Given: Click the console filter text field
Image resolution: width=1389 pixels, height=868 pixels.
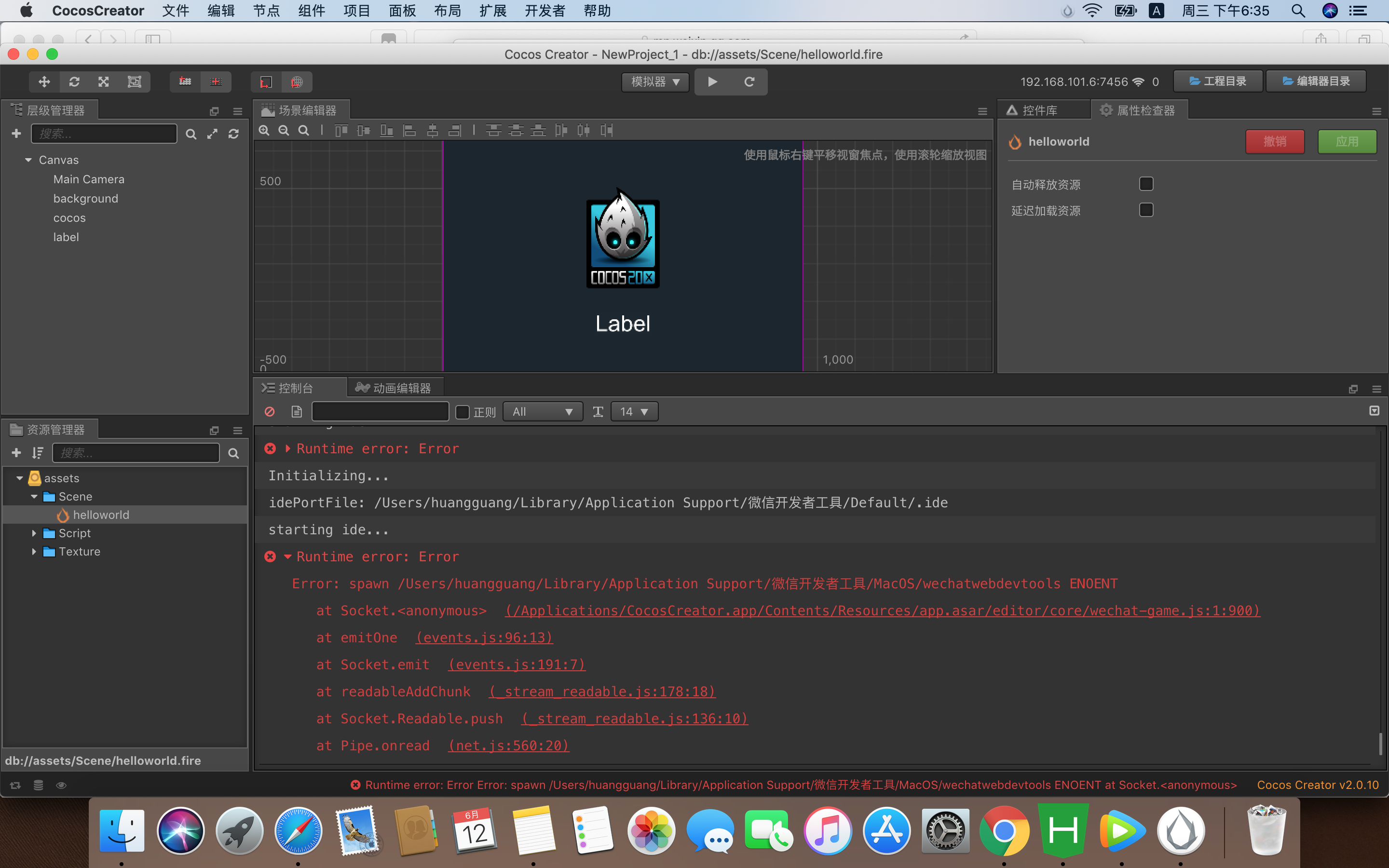Looking at the screenshot, I should click(380, 412).
